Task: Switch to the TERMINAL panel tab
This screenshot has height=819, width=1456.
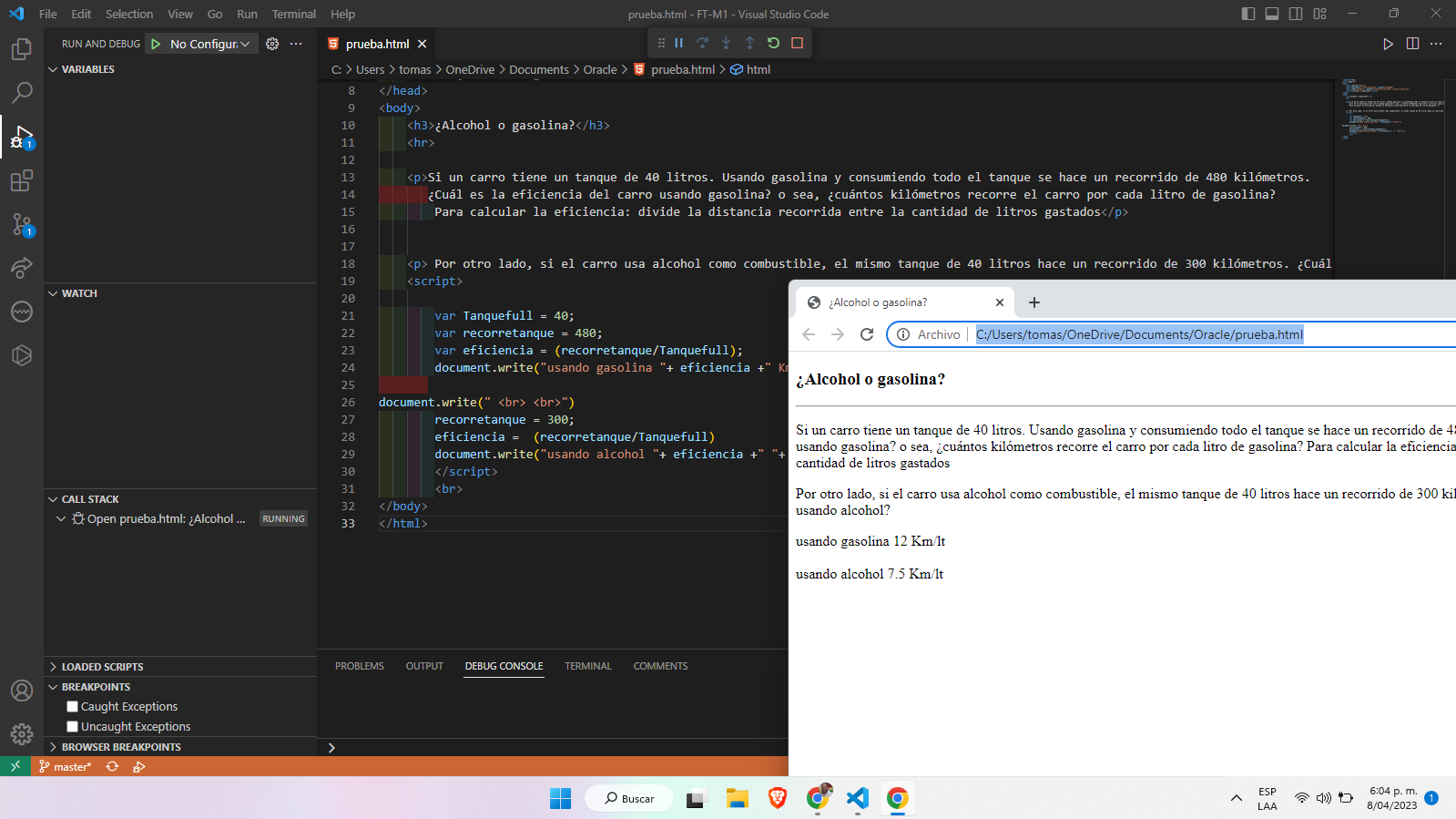Action: tap(588, 666)
